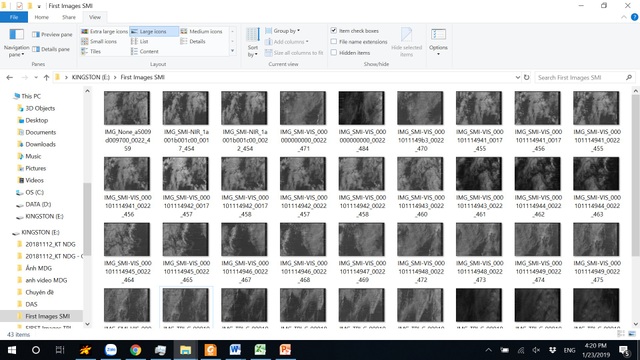Open recent locations dropdown arrow
This screenshot has width=640, height=360.
[36, 78]
